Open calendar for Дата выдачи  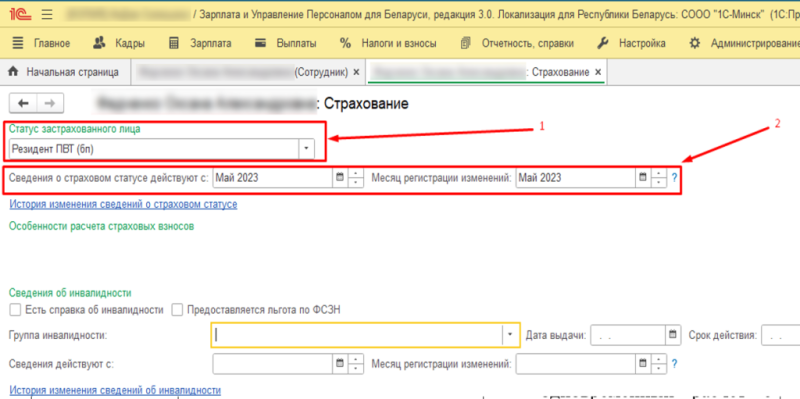[x=673, y=335]
